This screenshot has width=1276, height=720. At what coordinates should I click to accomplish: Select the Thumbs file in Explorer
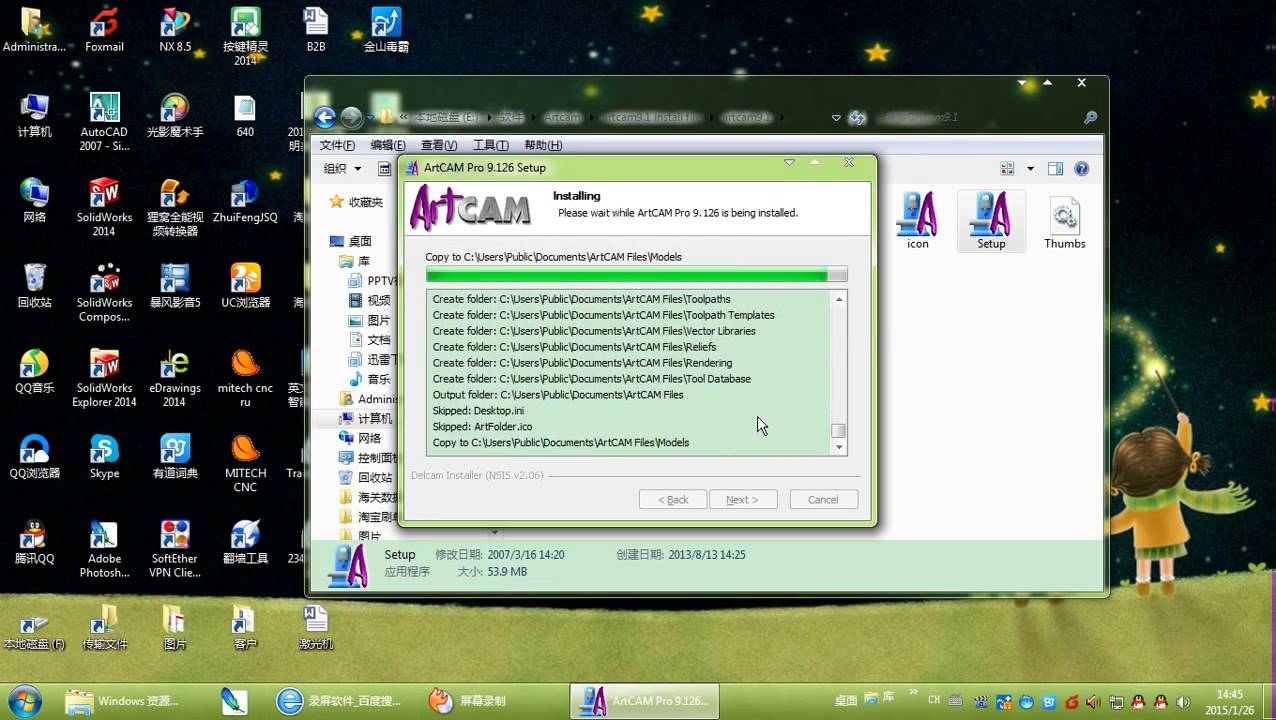(1064, 221)
